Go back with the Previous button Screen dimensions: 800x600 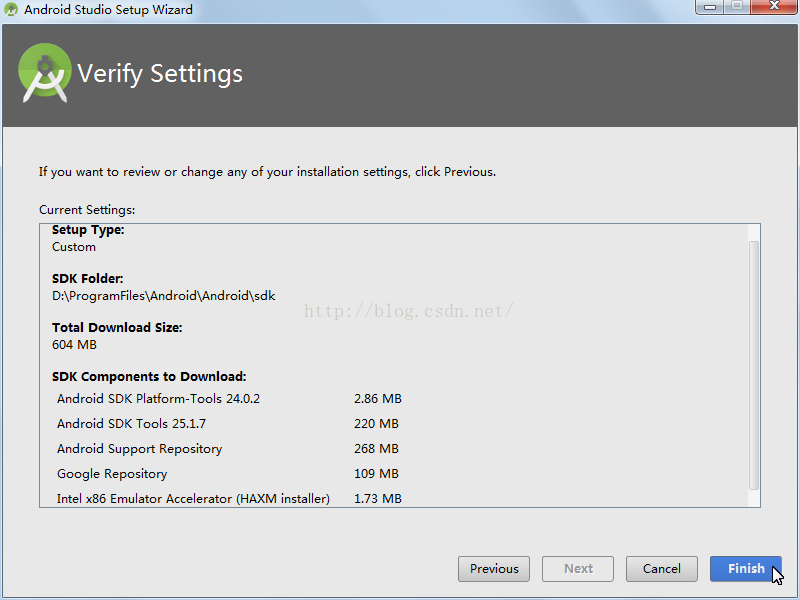tap(494, 568)
